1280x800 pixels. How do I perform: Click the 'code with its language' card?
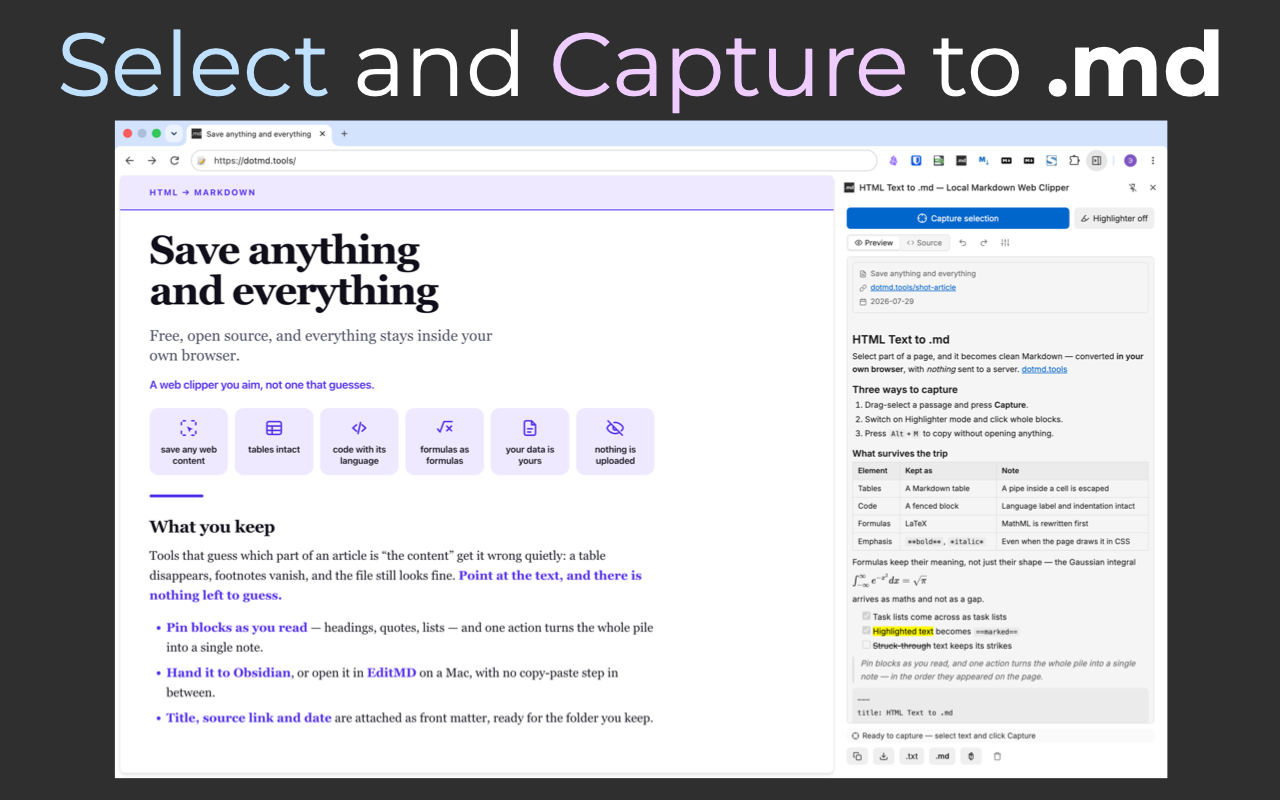pyautogui.click(x=359, y=441)
